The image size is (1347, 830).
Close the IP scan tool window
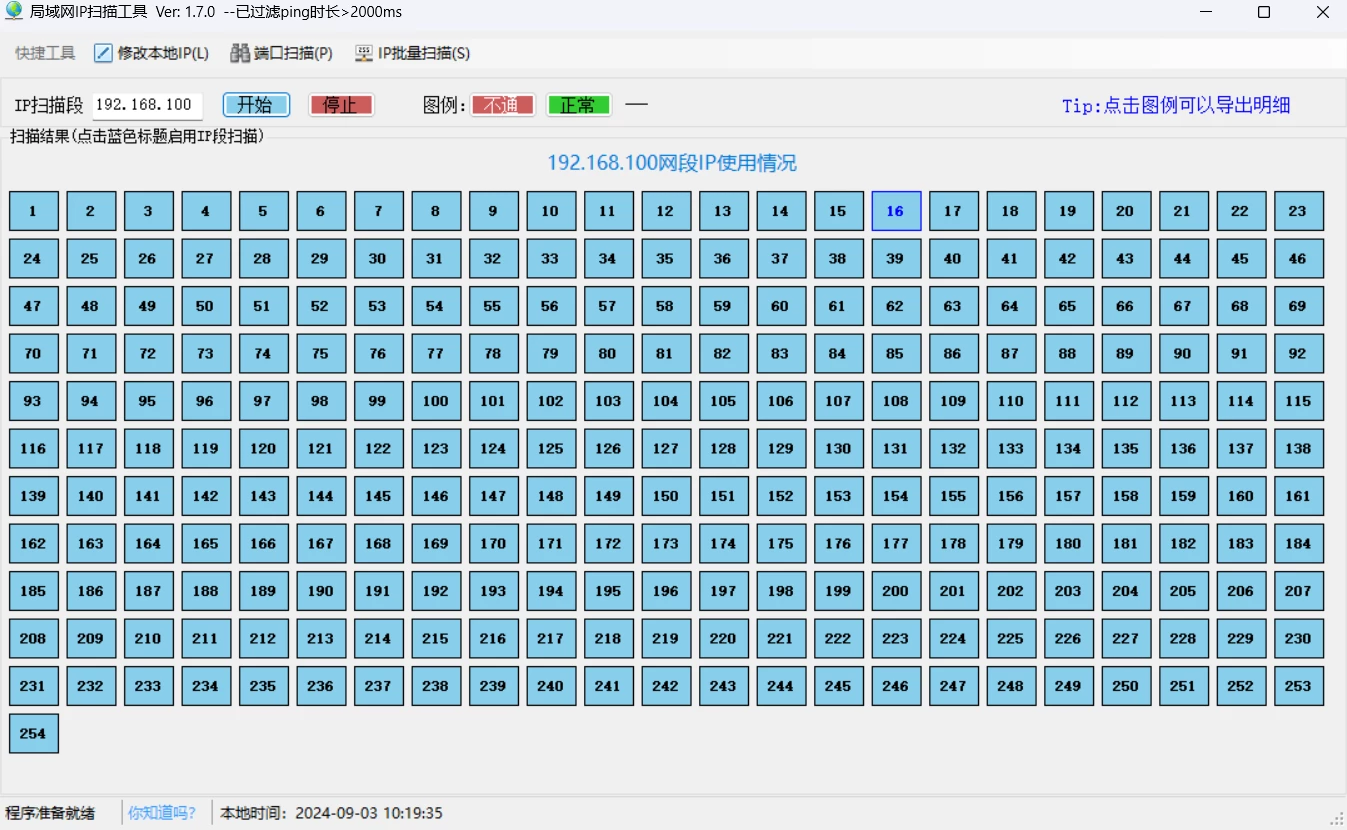click(x=1323, y=12)
